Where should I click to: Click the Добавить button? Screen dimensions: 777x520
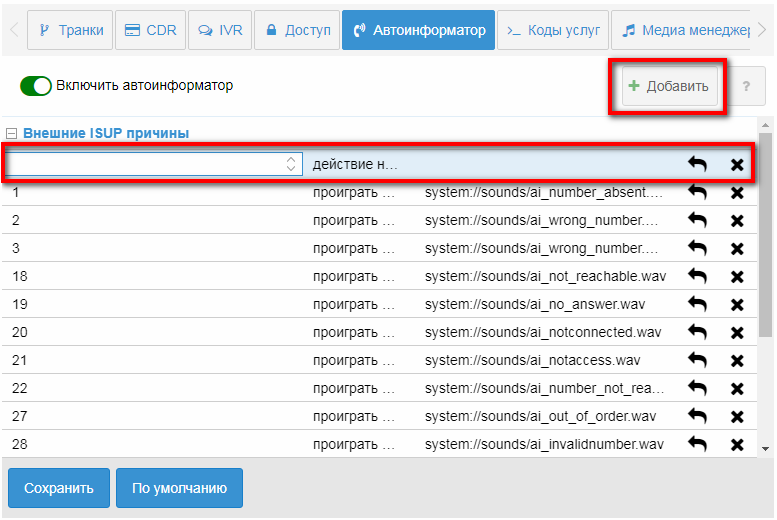click(x=667, y=86)
